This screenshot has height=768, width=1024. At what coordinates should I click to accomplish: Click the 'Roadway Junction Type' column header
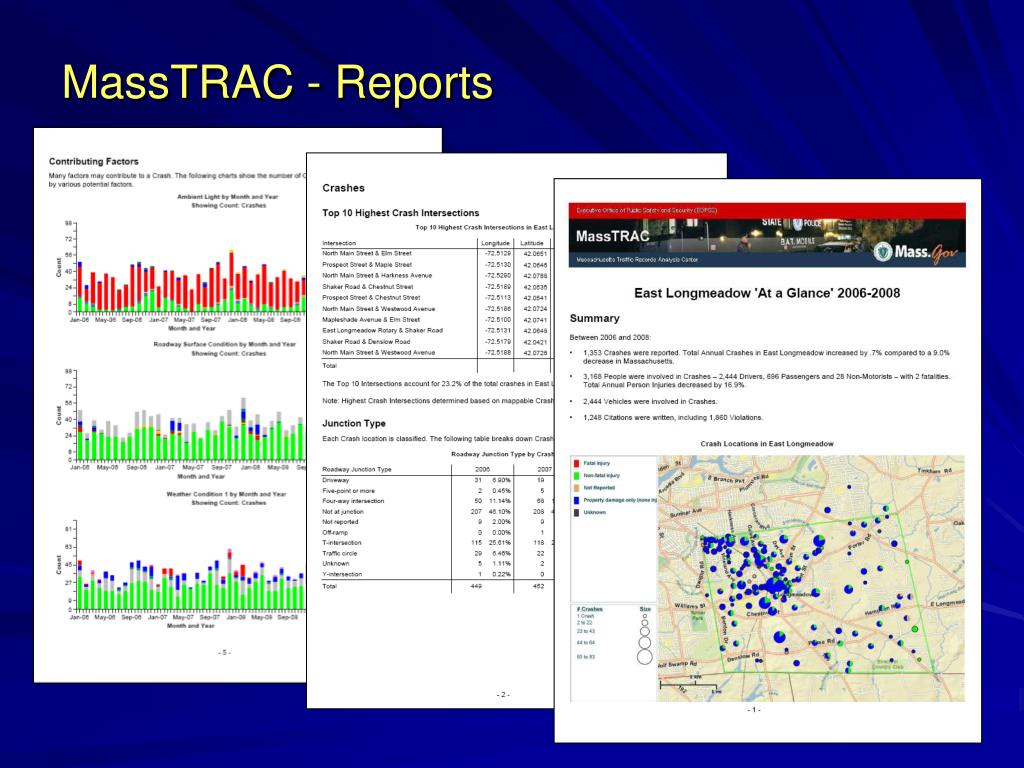tap(357, 469)
